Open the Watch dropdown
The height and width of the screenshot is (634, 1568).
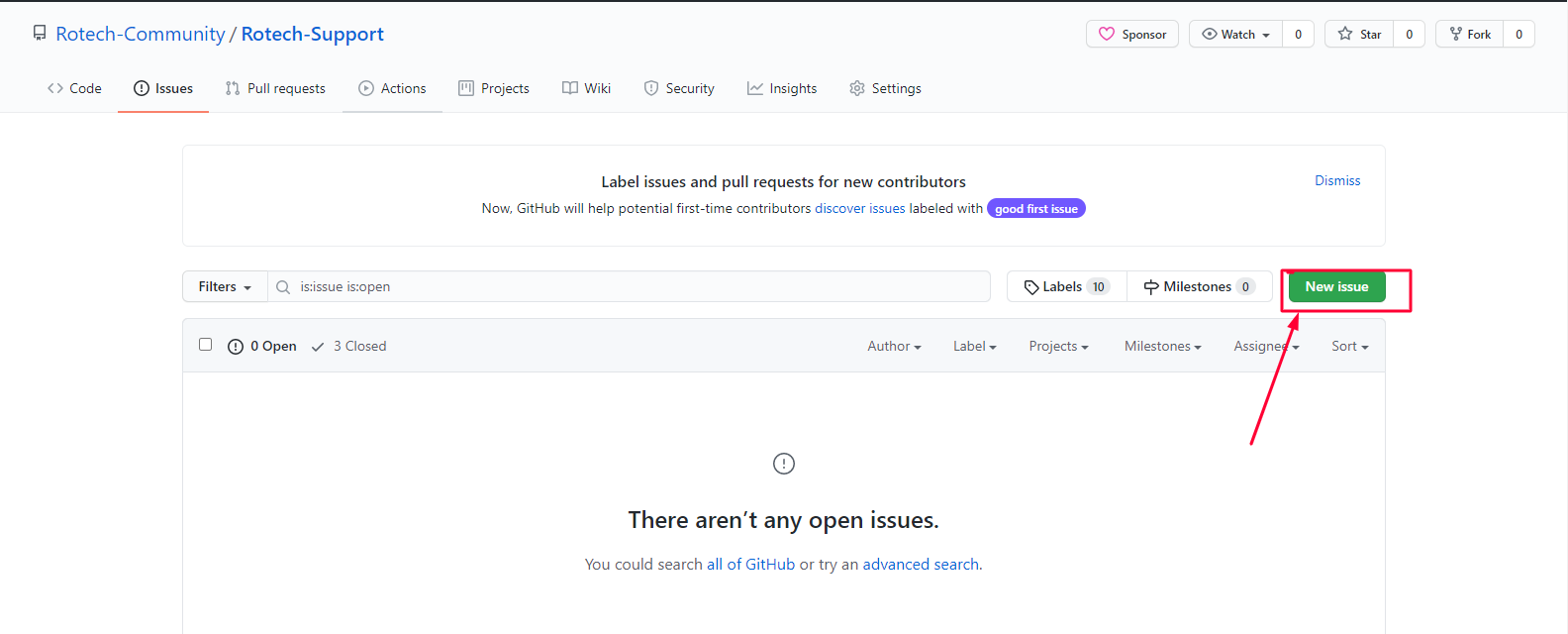[1235, 34]
